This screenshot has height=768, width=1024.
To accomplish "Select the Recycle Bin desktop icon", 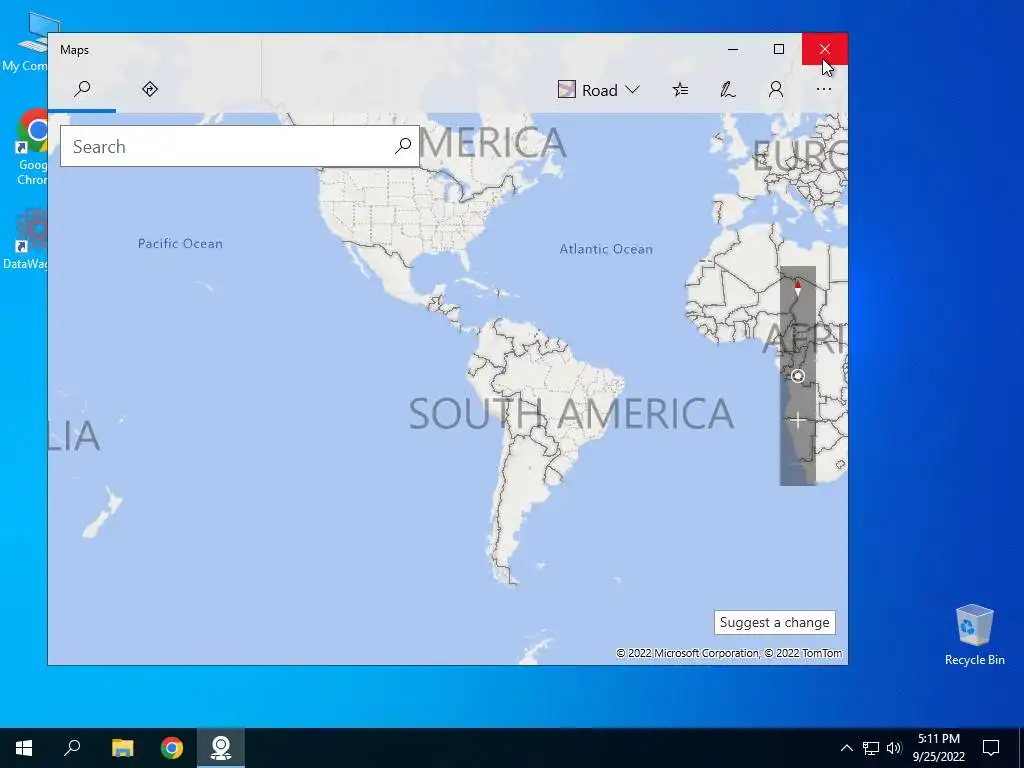I will click(x=974, y=635).
